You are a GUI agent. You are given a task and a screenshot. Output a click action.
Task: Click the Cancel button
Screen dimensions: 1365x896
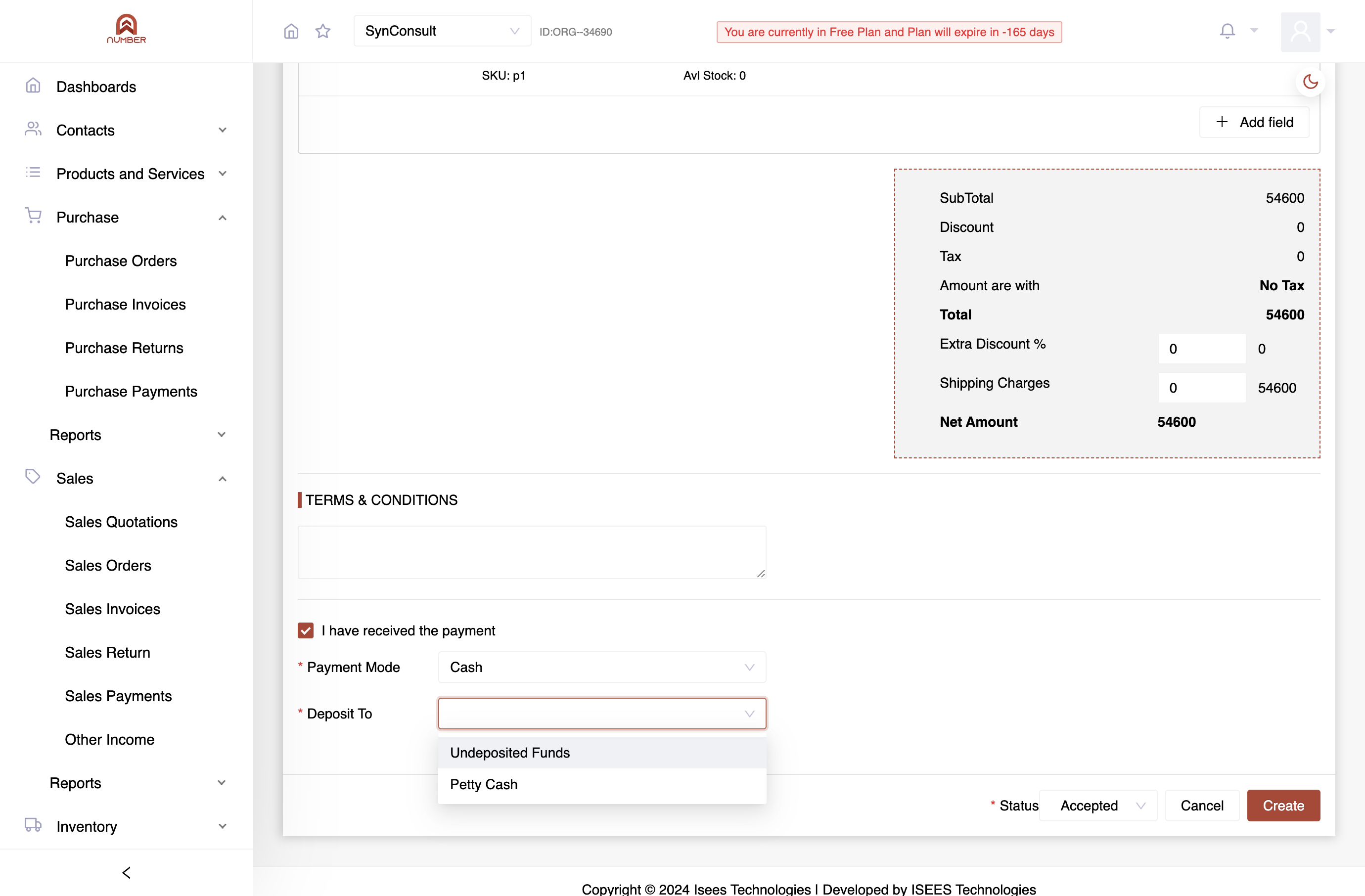point(1201,806)
